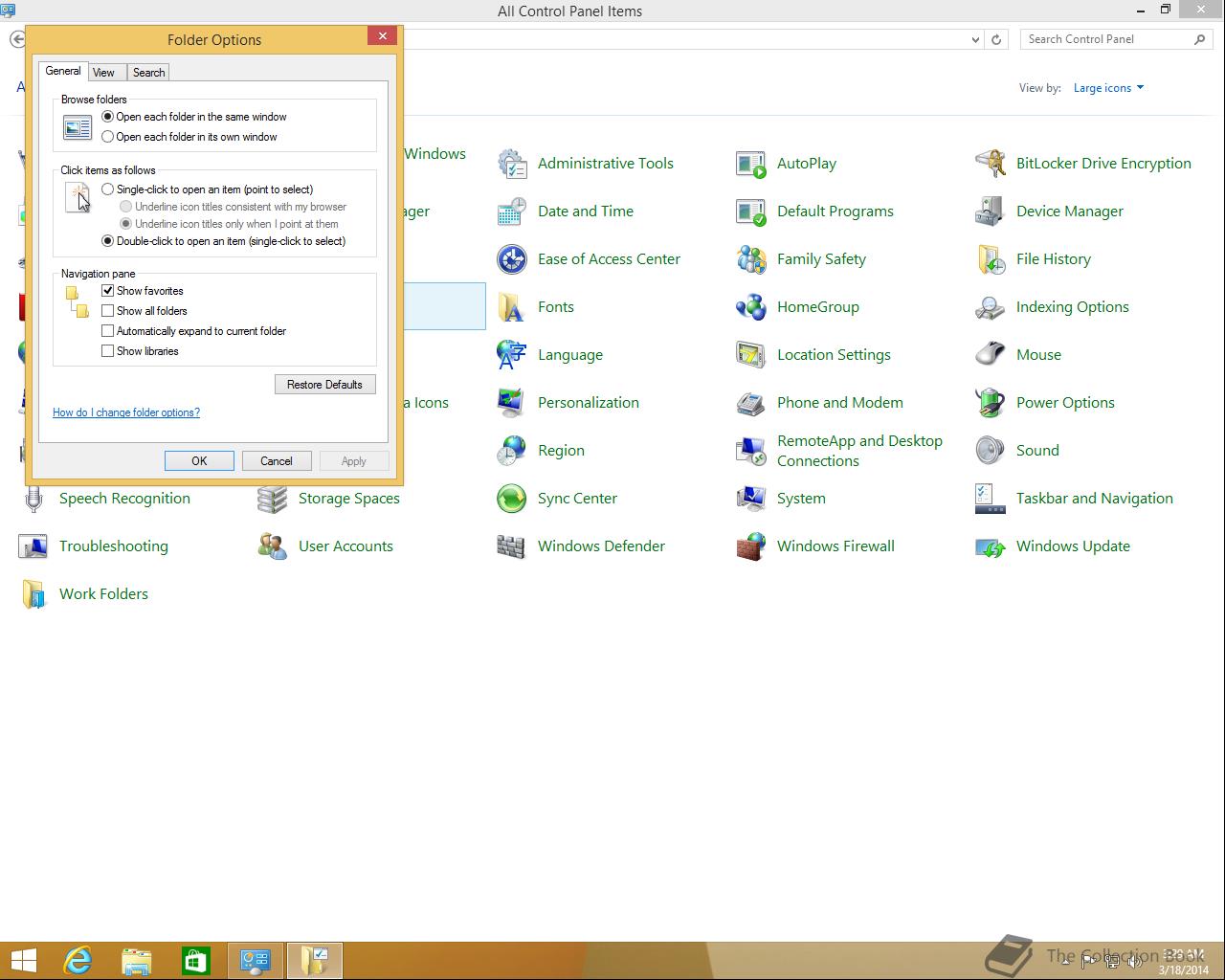Refresh the Control Panel address bar
This screenshot has height=980, width=1225.
pos(996,39)
